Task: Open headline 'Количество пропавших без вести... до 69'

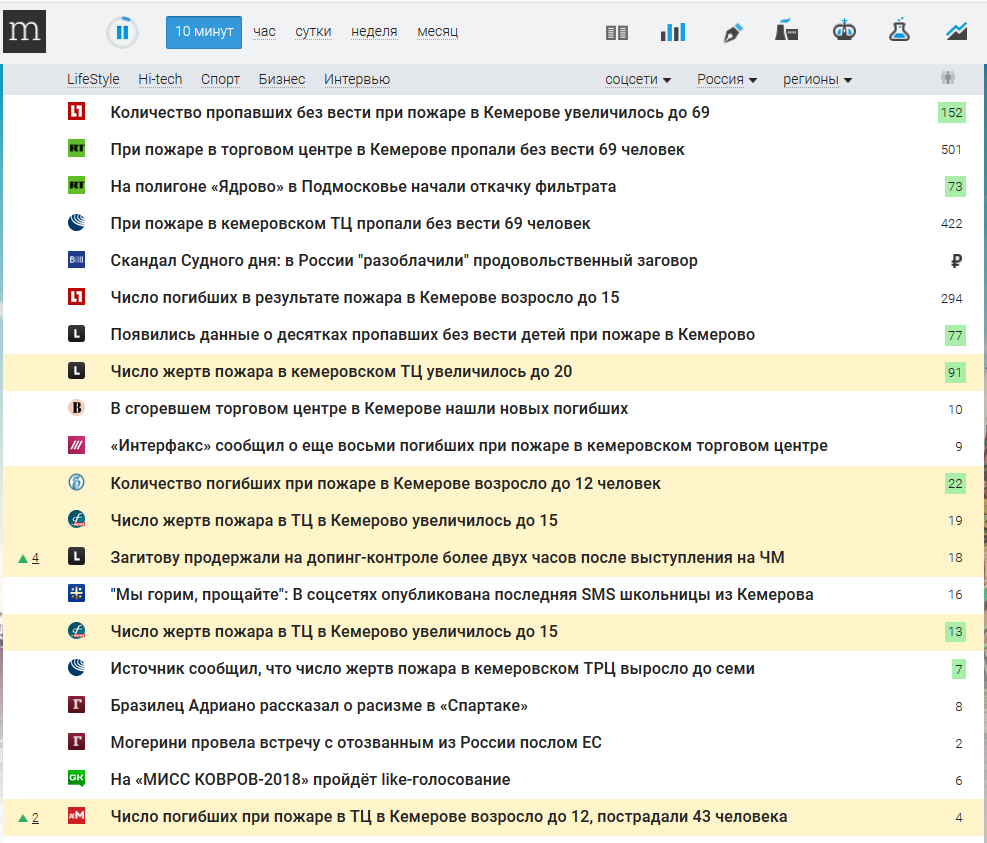Action: tap(410, 113)
